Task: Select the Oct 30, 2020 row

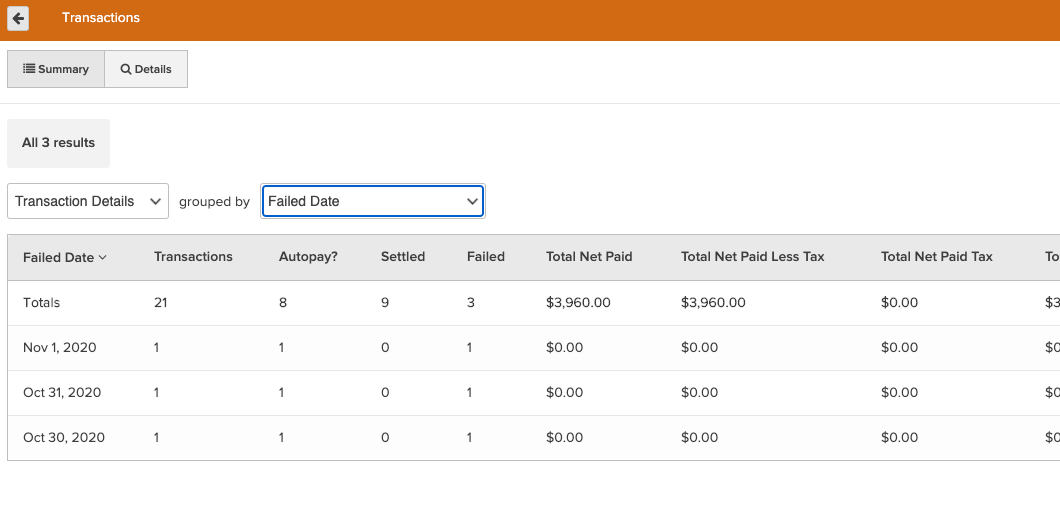Action: tap(62, 437)
